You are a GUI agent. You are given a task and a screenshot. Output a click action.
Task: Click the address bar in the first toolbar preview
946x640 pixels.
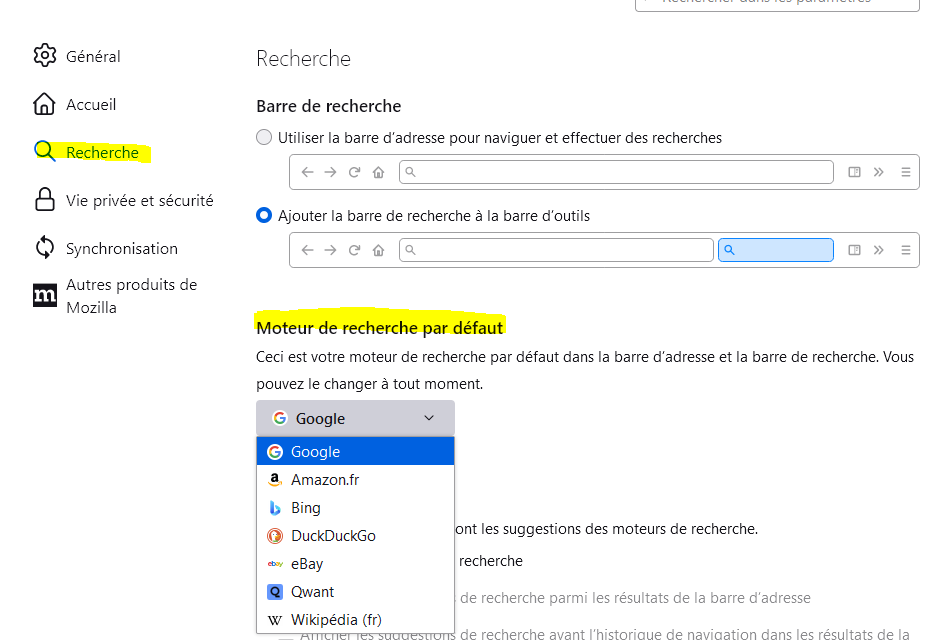[x=616, y=172]
